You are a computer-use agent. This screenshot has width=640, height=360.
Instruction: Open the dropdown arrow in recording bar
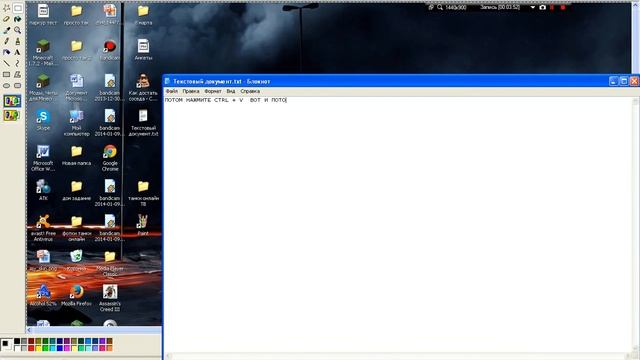point(533,7)
